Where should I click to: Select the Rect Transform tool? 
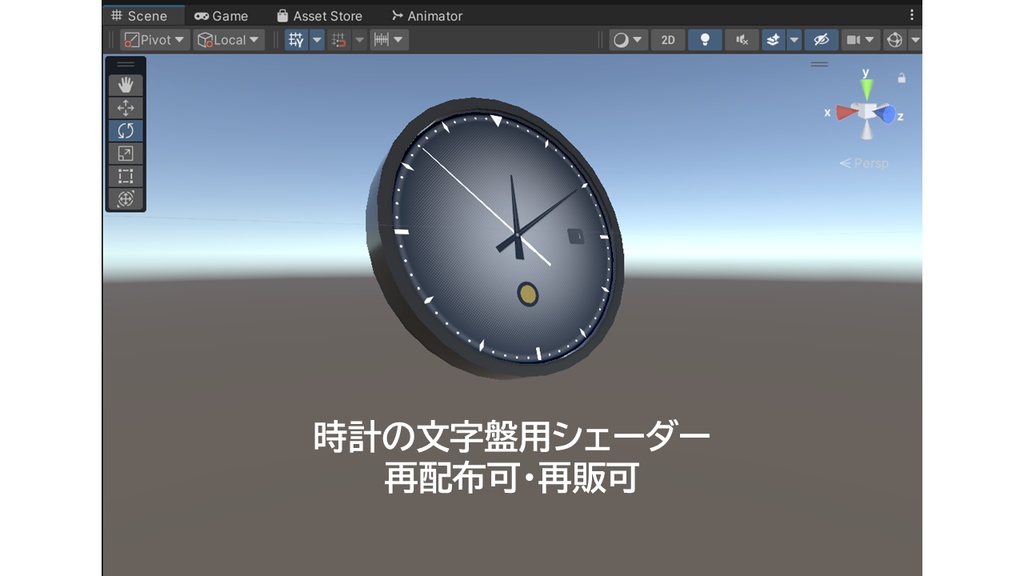(x=124, y=174)
